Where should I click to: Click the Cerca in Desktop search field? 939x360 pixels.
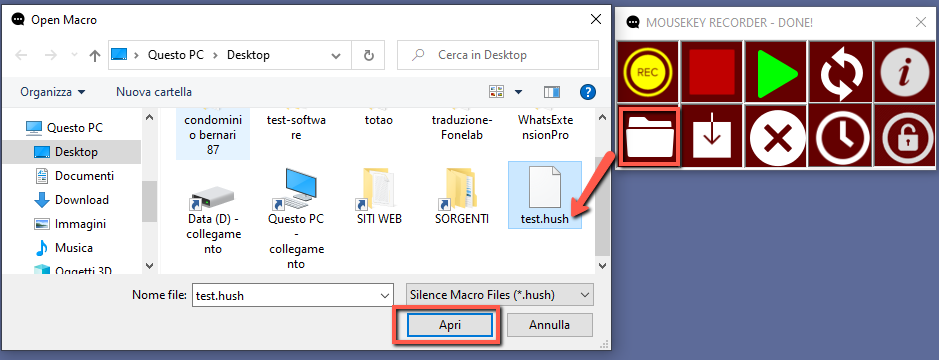pos(498,55)
